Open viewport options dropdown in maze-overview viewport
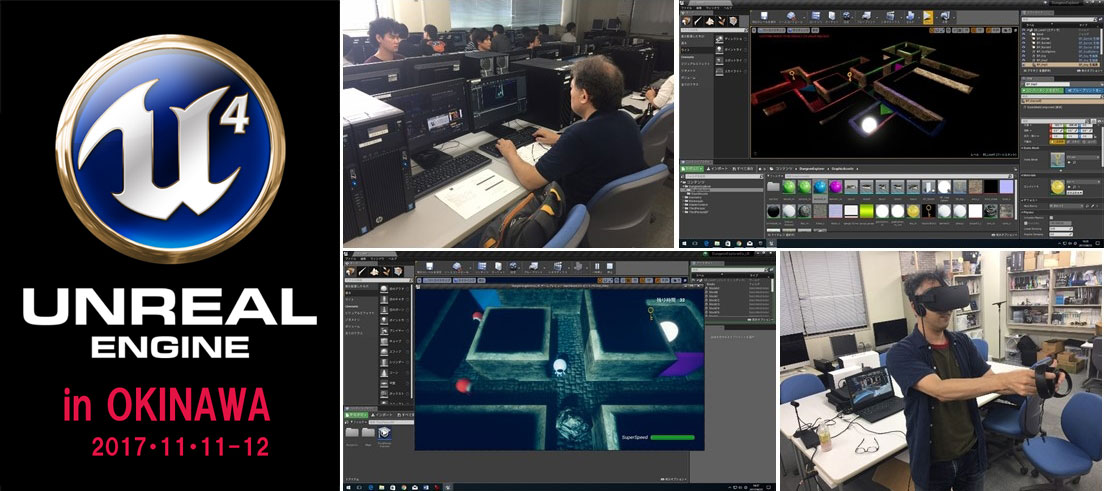 point(754,30)
